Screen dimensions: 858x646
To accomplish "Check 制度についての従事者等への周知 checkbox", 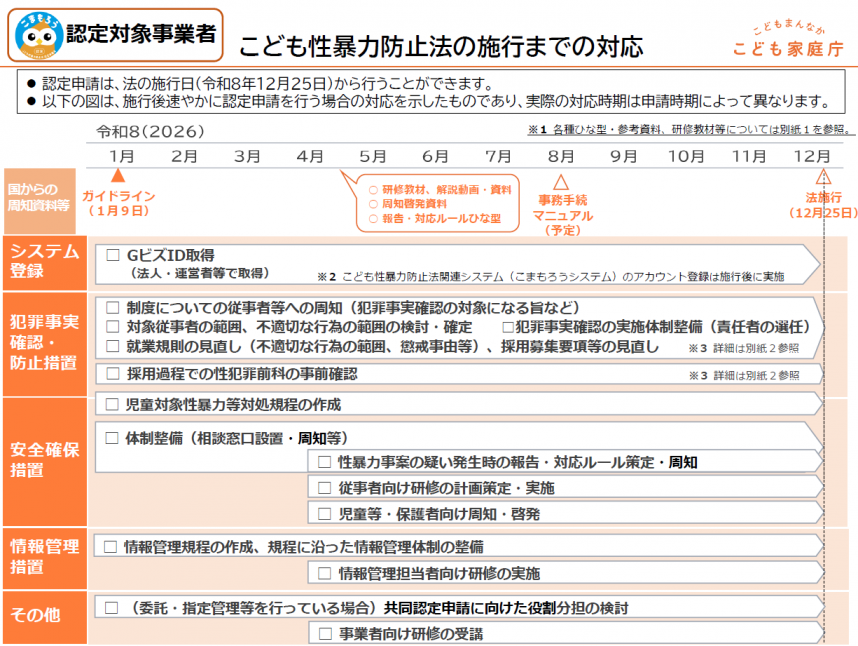I will click(112, 307).
